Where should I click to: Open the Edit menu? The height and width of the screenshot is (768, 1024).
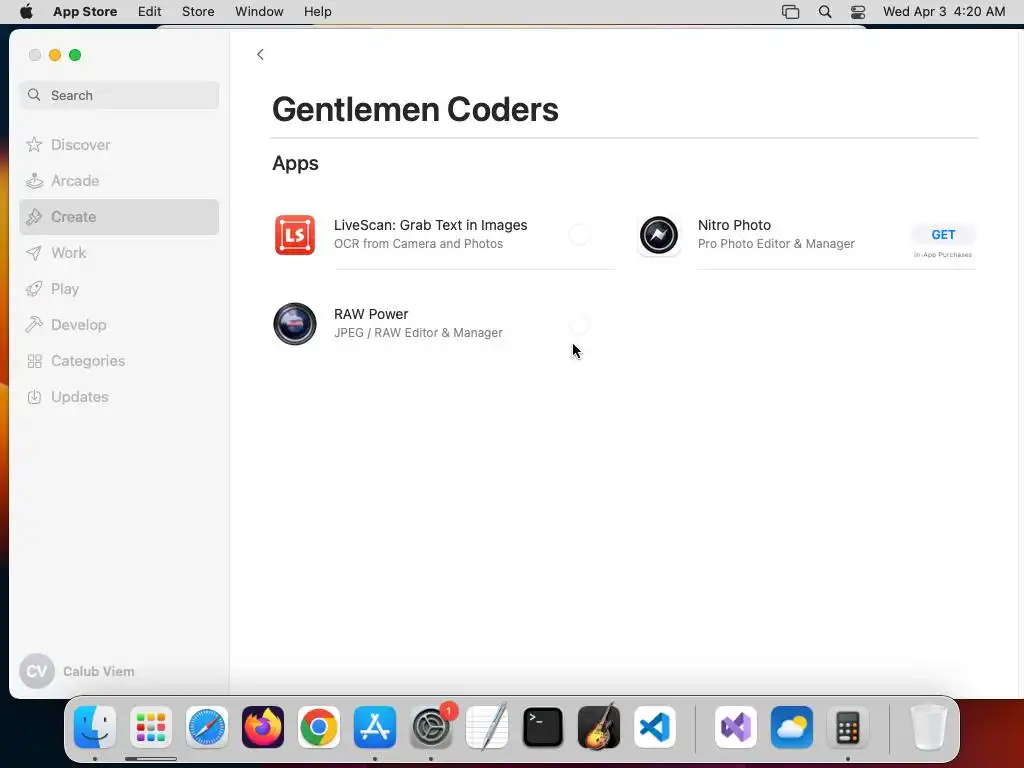pos(150,12)
